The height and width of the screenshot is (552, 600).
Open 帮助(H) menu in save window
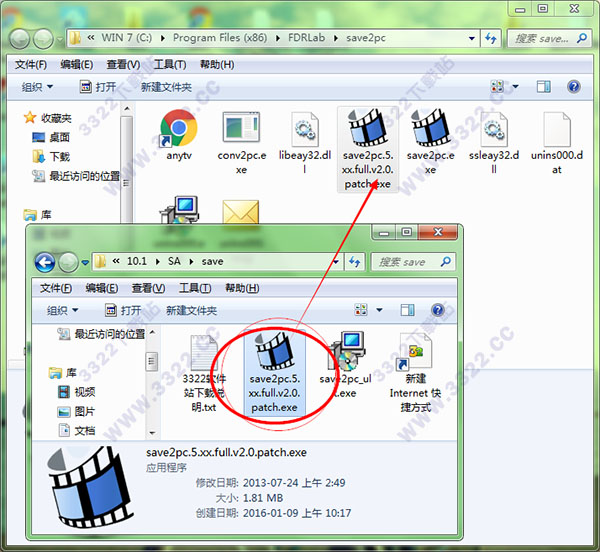click(242, 288)
